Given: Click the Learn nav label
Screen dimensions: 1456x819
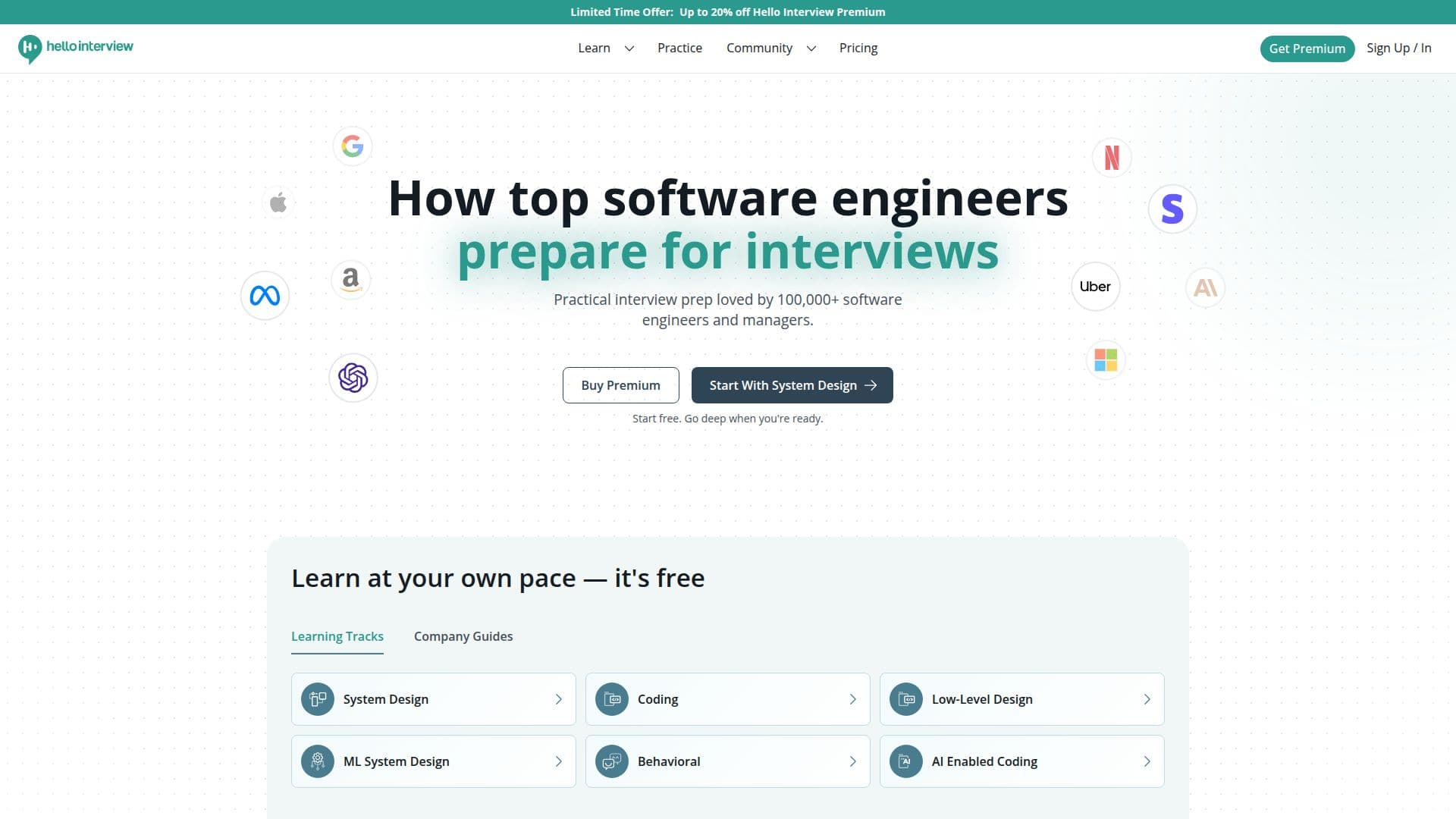Looking at the screenshot, I should coord(594,48).
